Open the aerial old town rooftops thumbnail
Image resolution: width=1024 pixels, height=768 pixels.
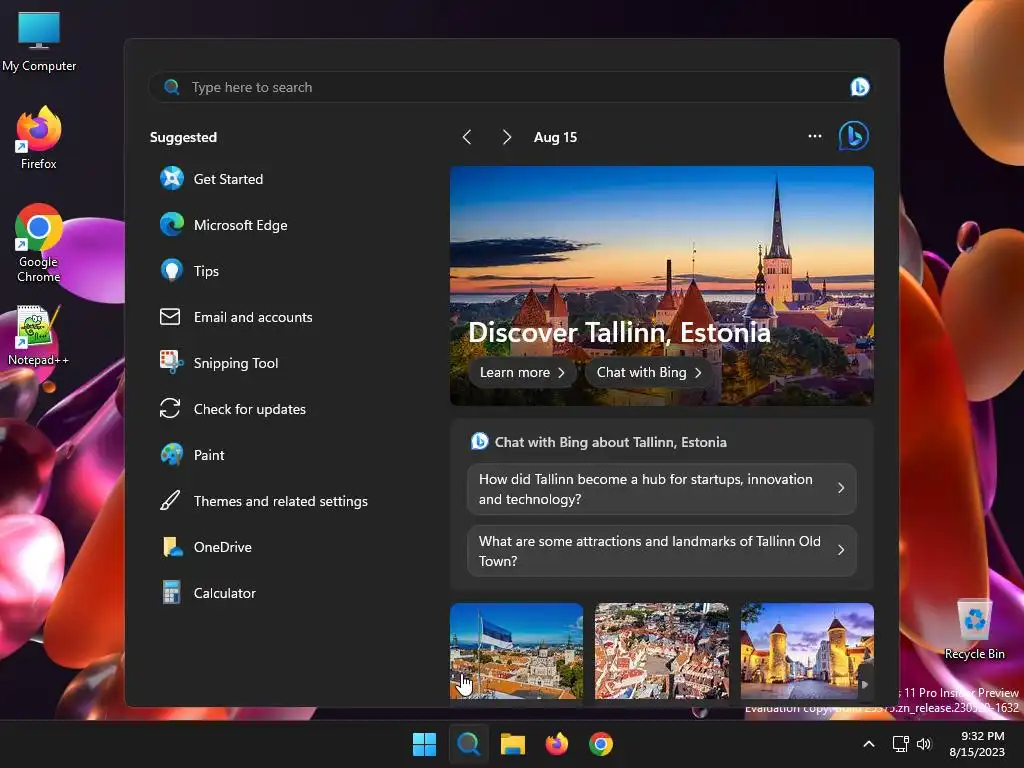(662, 651)
